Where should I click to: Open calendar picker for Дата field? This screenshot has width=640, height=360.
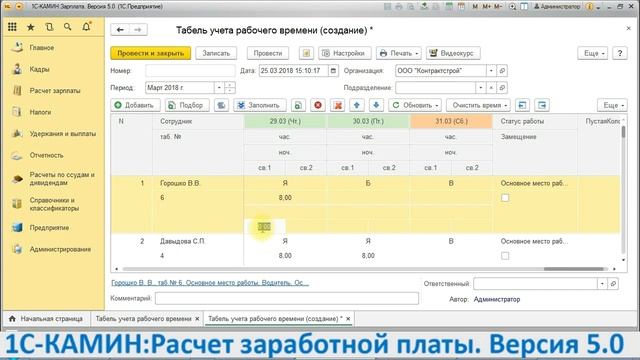(333, 71)
